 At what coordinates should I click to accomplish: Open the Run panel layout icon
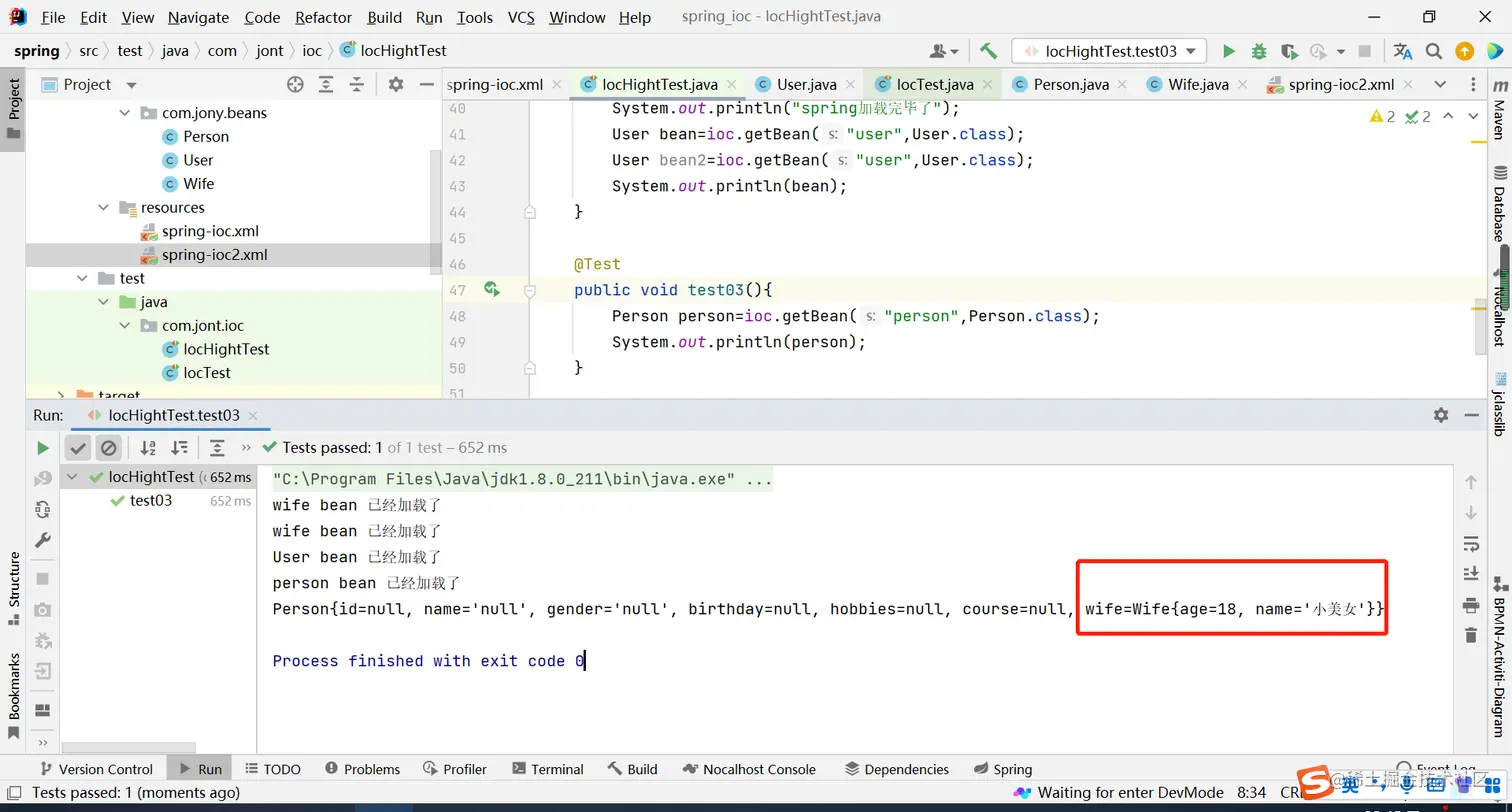point(42,710)
